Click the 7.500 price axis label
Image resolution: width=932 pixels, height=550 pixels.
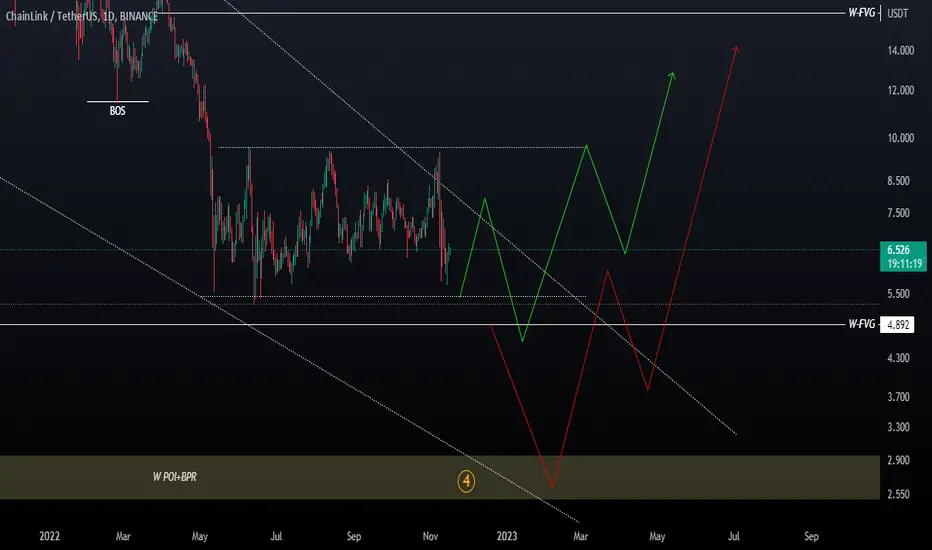coord(898,213)
